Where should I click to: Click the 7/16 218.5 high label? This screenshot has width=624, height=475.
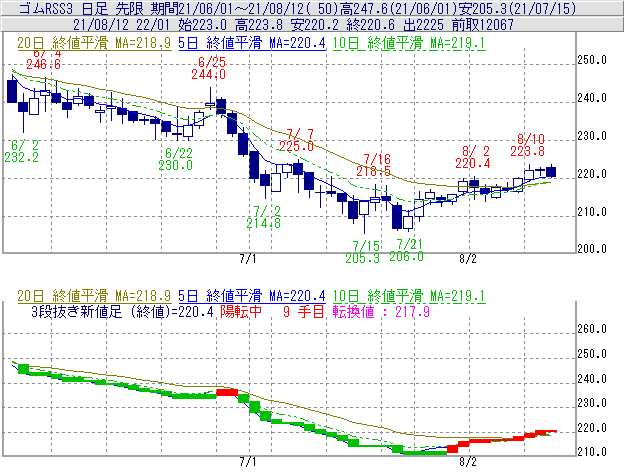[x=373, y=165]
